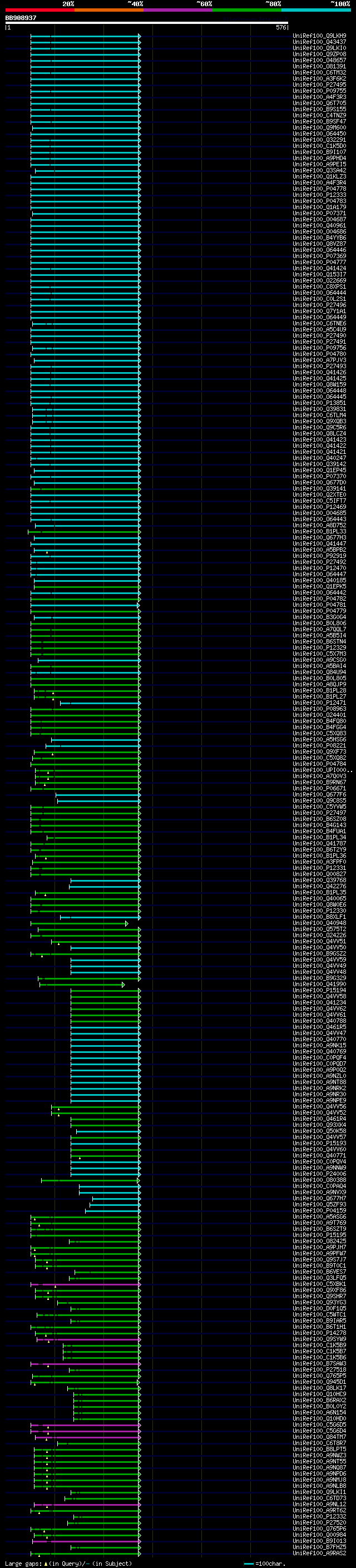Select hit label UniRef100_Q9M600
This screenshot has width=356, height=1568.
[x=319, y=127]
